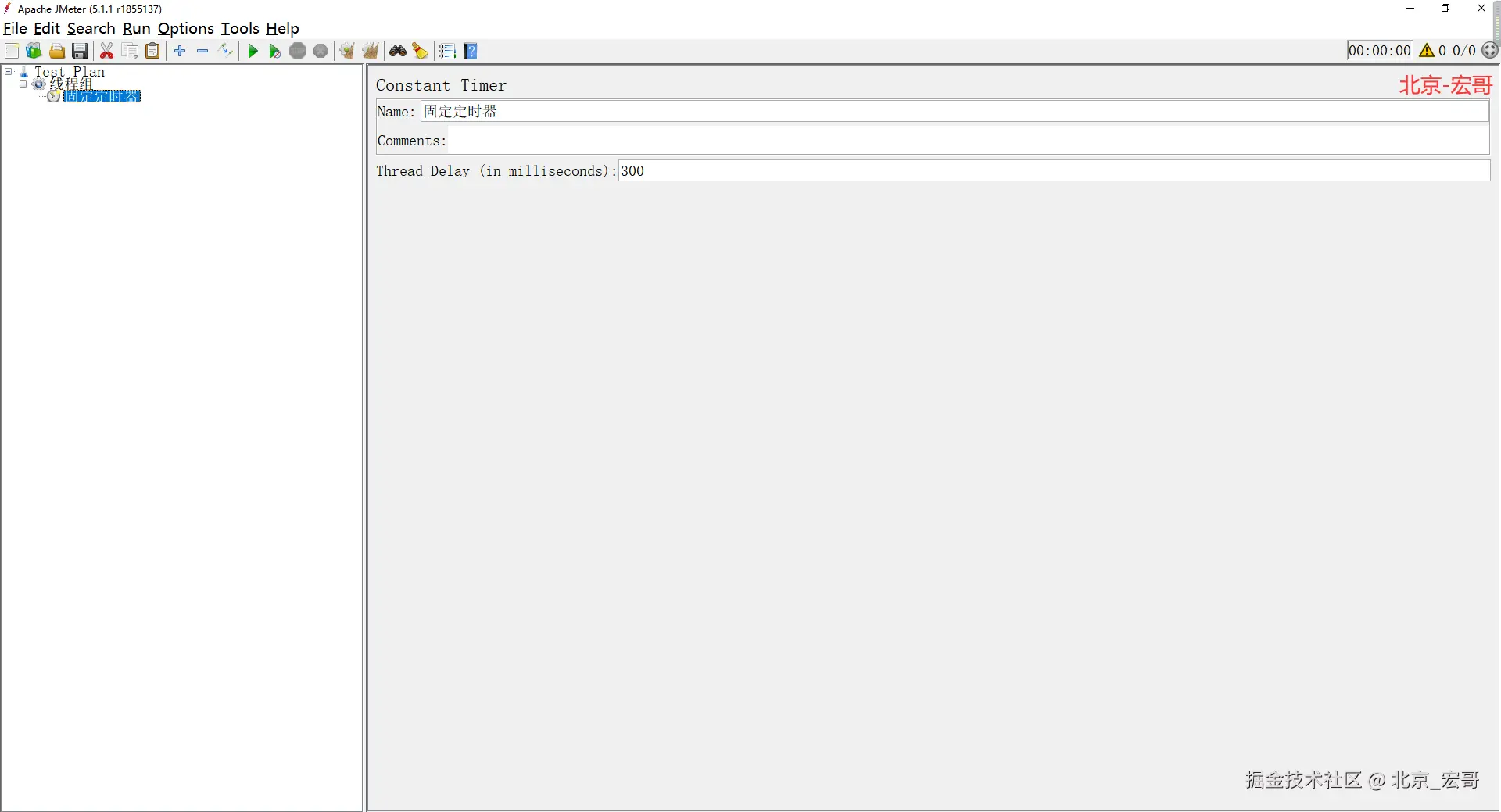Click into the Name field containing 固定定时器

(x=955, y=112)
